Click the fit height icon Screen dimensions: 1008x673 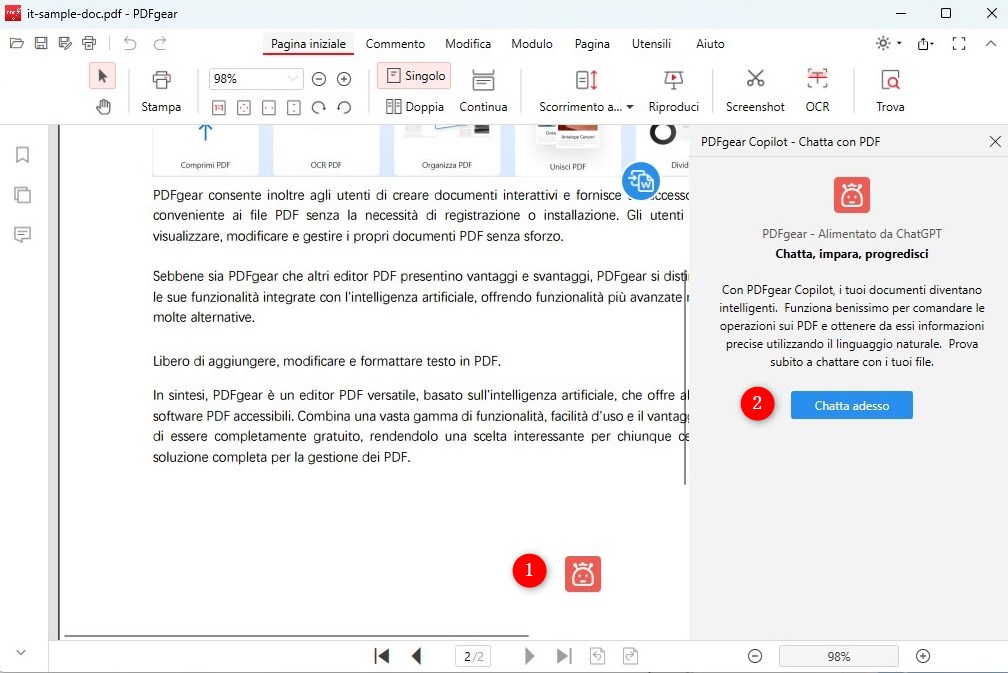click(x=294, y=107)
